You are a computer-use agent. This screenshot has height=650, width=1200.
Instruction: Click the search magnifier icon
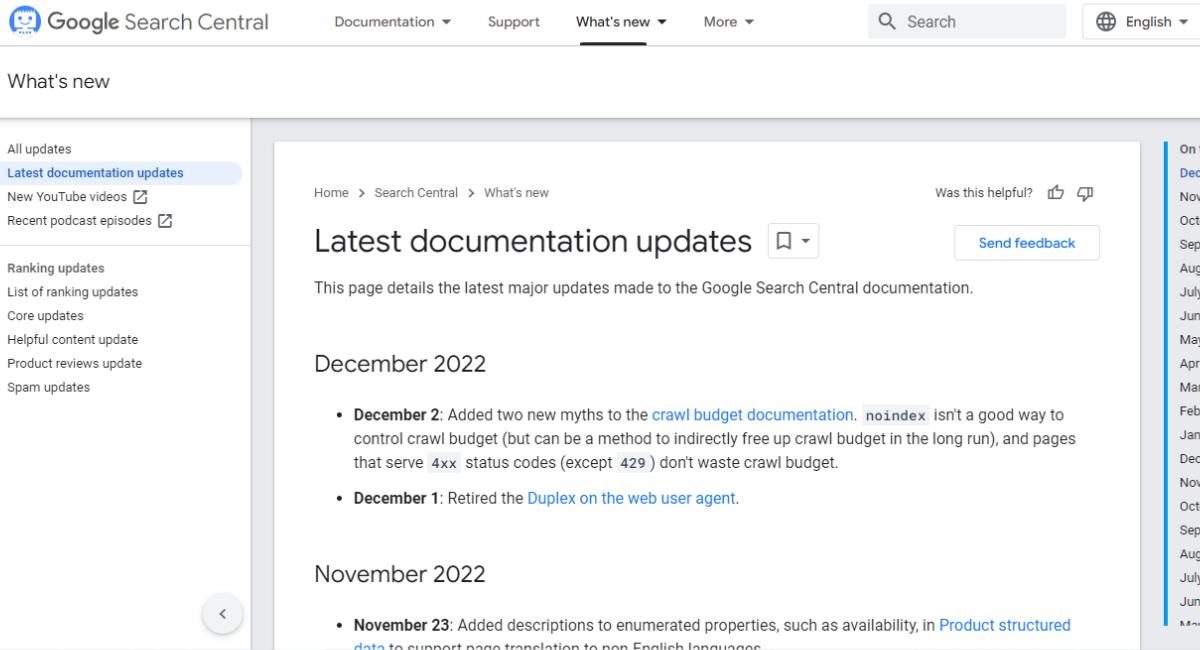pyautogui.click(x=887, y=21)
